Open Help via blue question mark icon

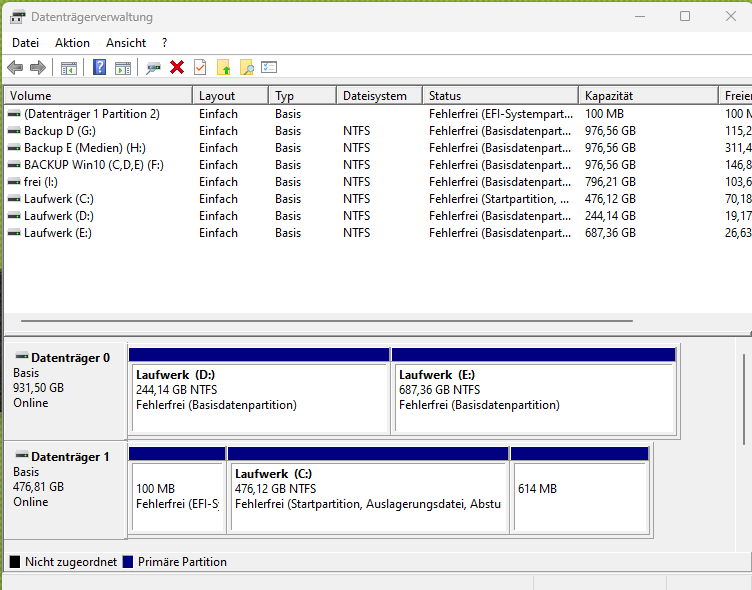[x=99, y=67]
